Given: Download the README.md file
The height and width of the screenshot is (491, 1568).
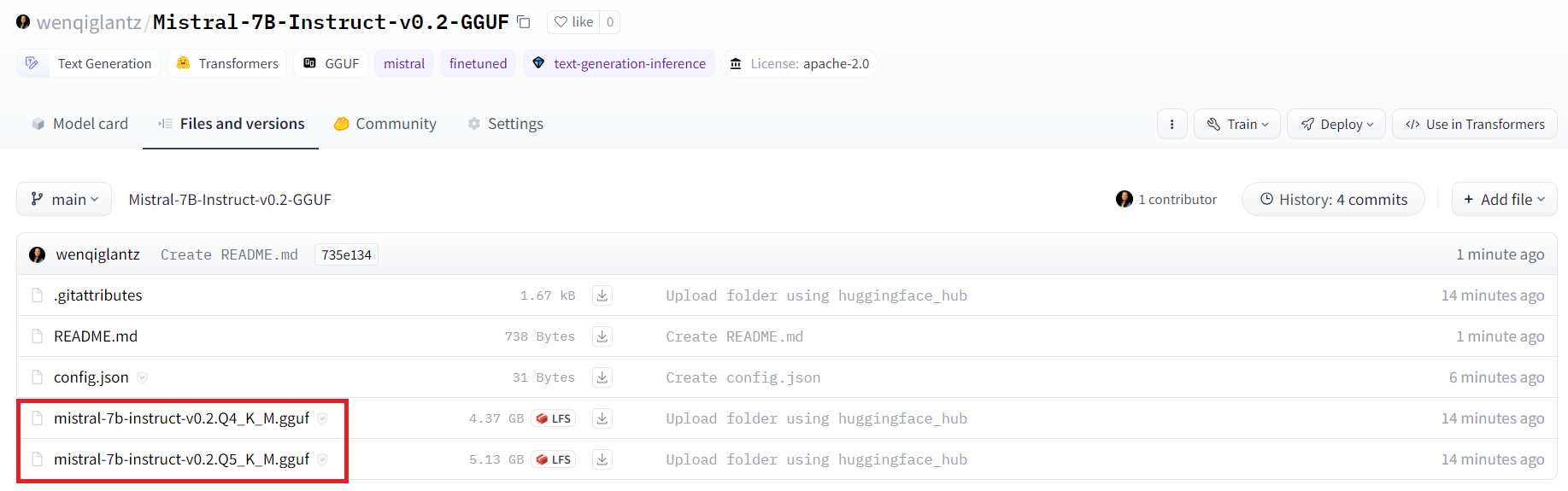Looking at the screenshot, I should [x=602, y=336].
